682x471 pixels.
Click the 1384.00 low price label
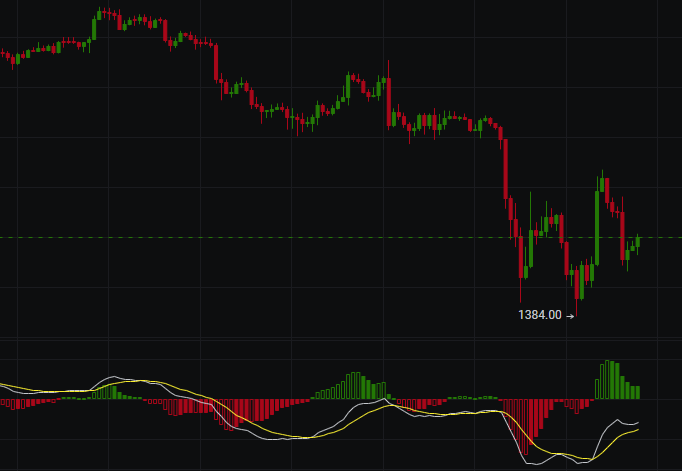pos(540,315)
